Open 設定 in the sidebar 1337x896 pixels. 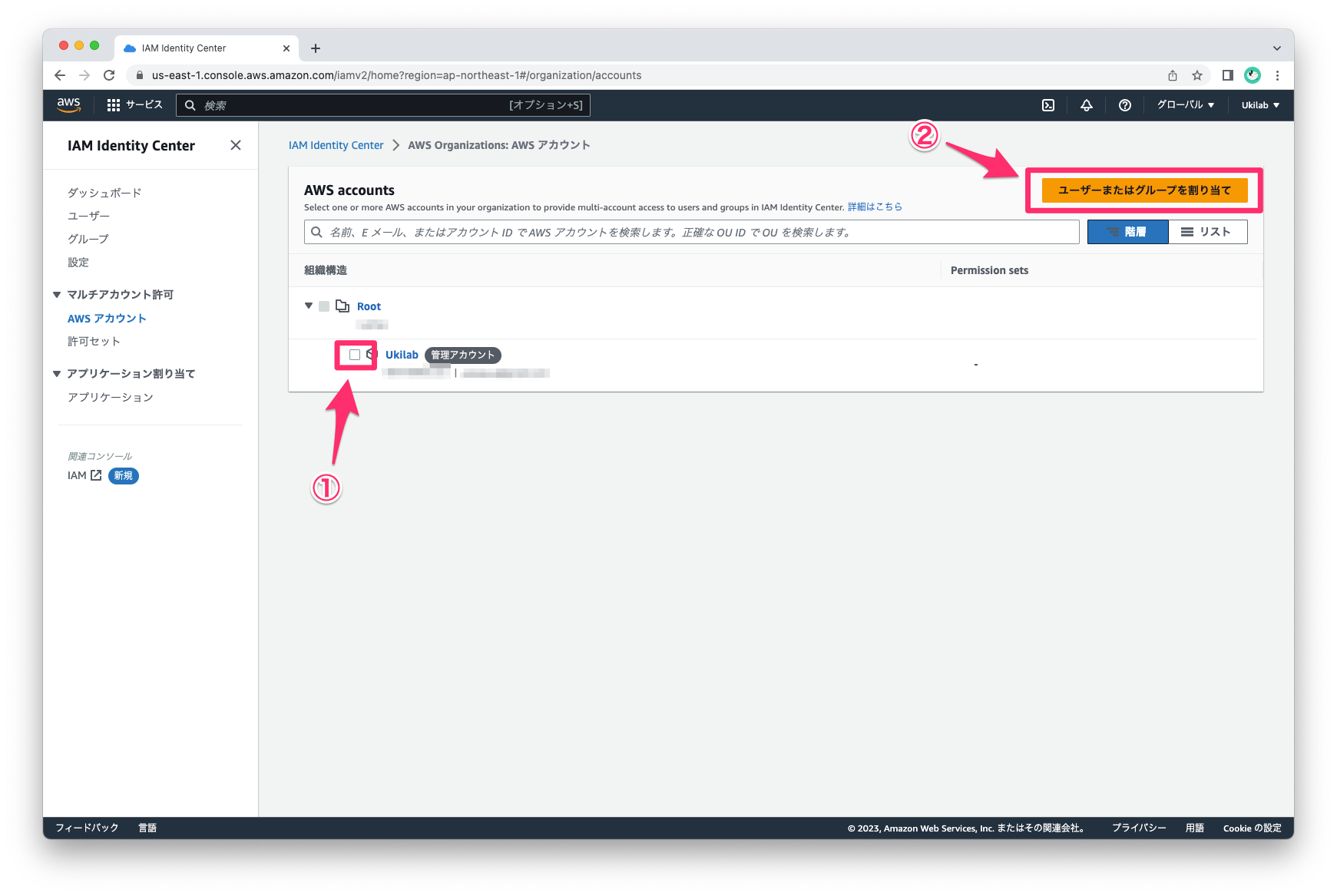pos(78,262)
